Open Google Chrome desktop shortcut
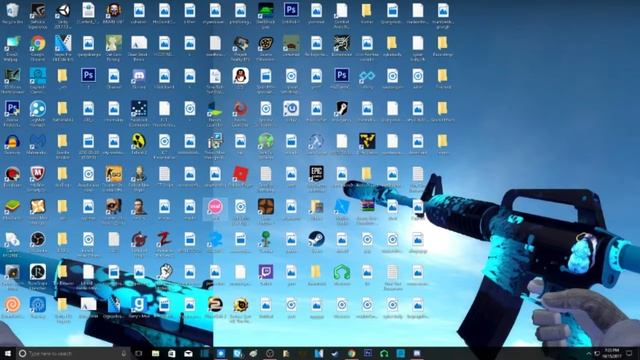The height and width of the screenshot is (360, 640). coord(38,44)
